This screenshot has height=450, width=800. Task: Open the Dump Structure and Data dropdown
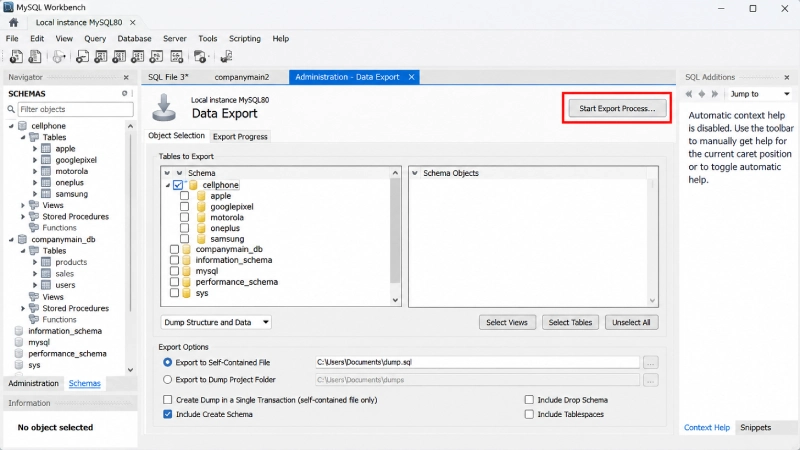click(216, 322)
